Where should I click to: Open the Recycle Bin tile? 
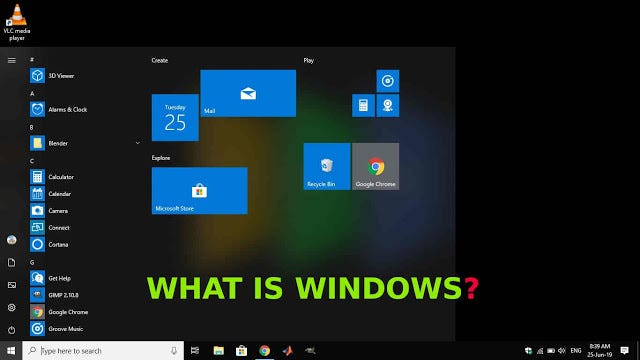tap(327, 166)
